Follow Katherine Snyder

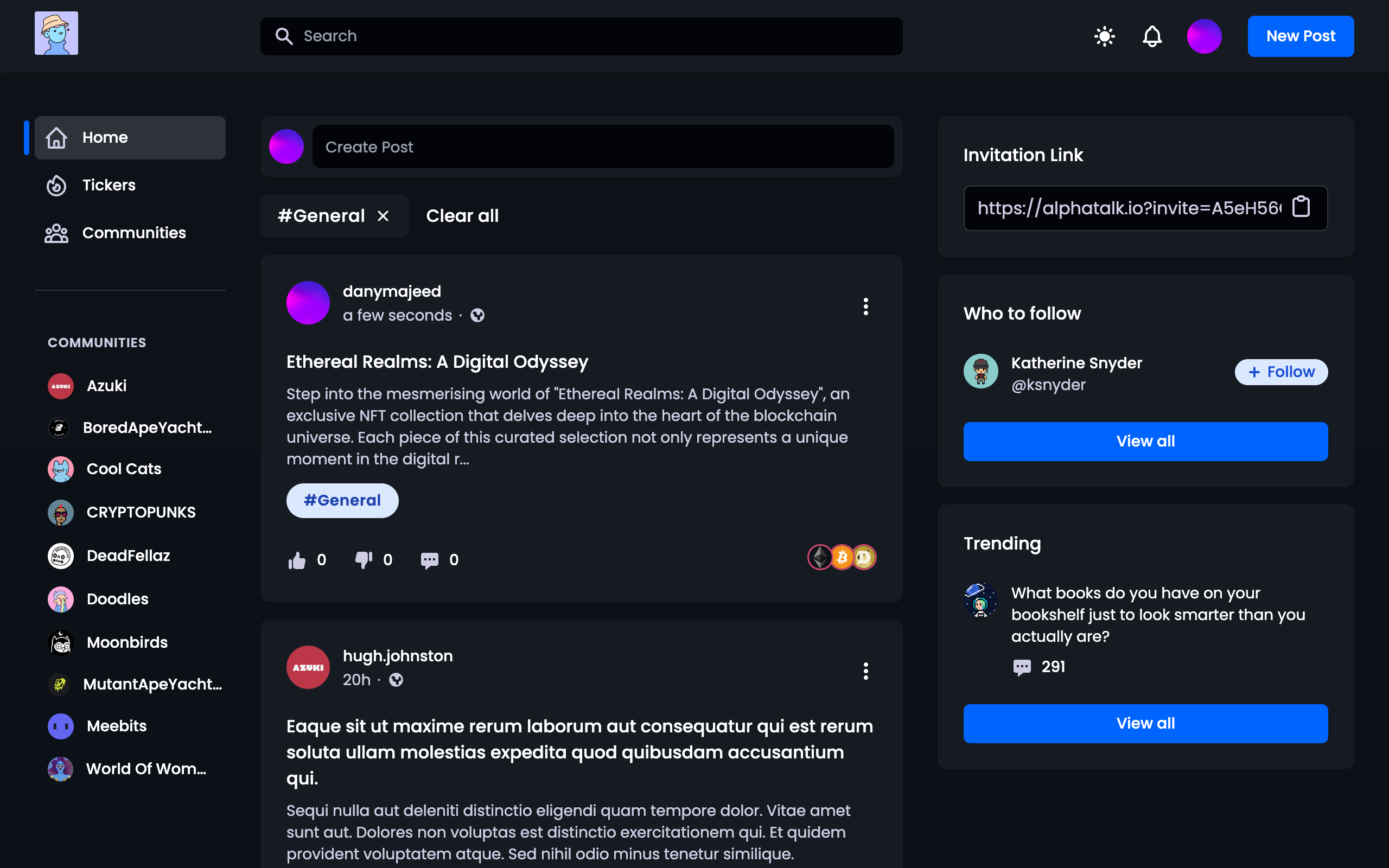pyautogui.click(x=1281, y=372)
